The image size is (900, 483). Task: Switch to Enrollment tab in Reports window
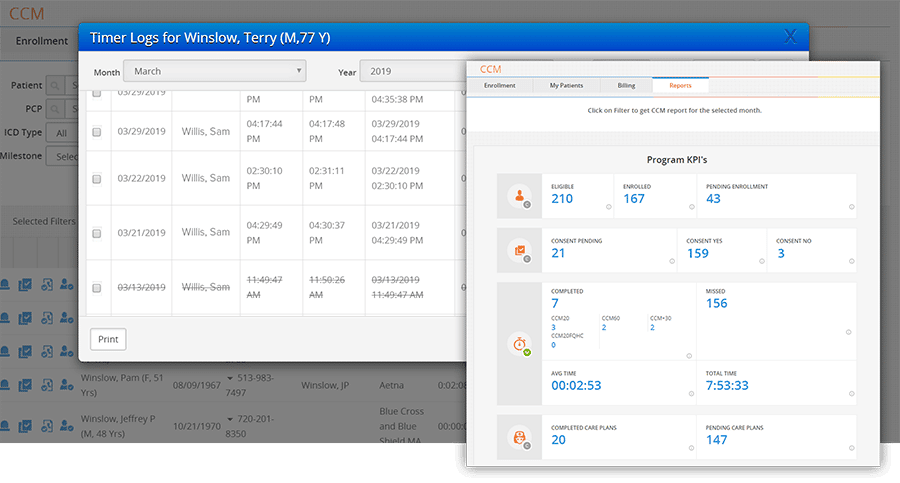499,86
